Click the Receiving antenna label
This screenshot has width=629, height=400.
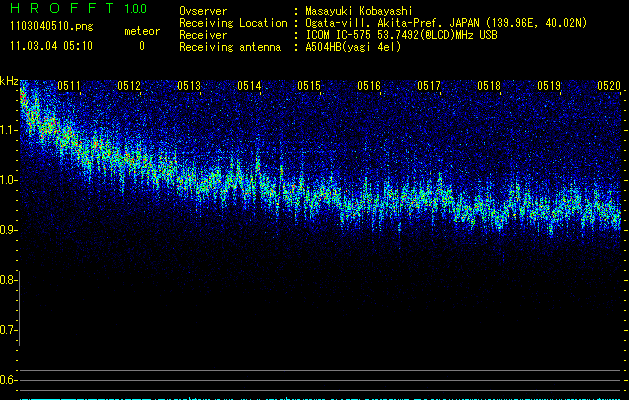pyautogui.click(x=230, y=47)
